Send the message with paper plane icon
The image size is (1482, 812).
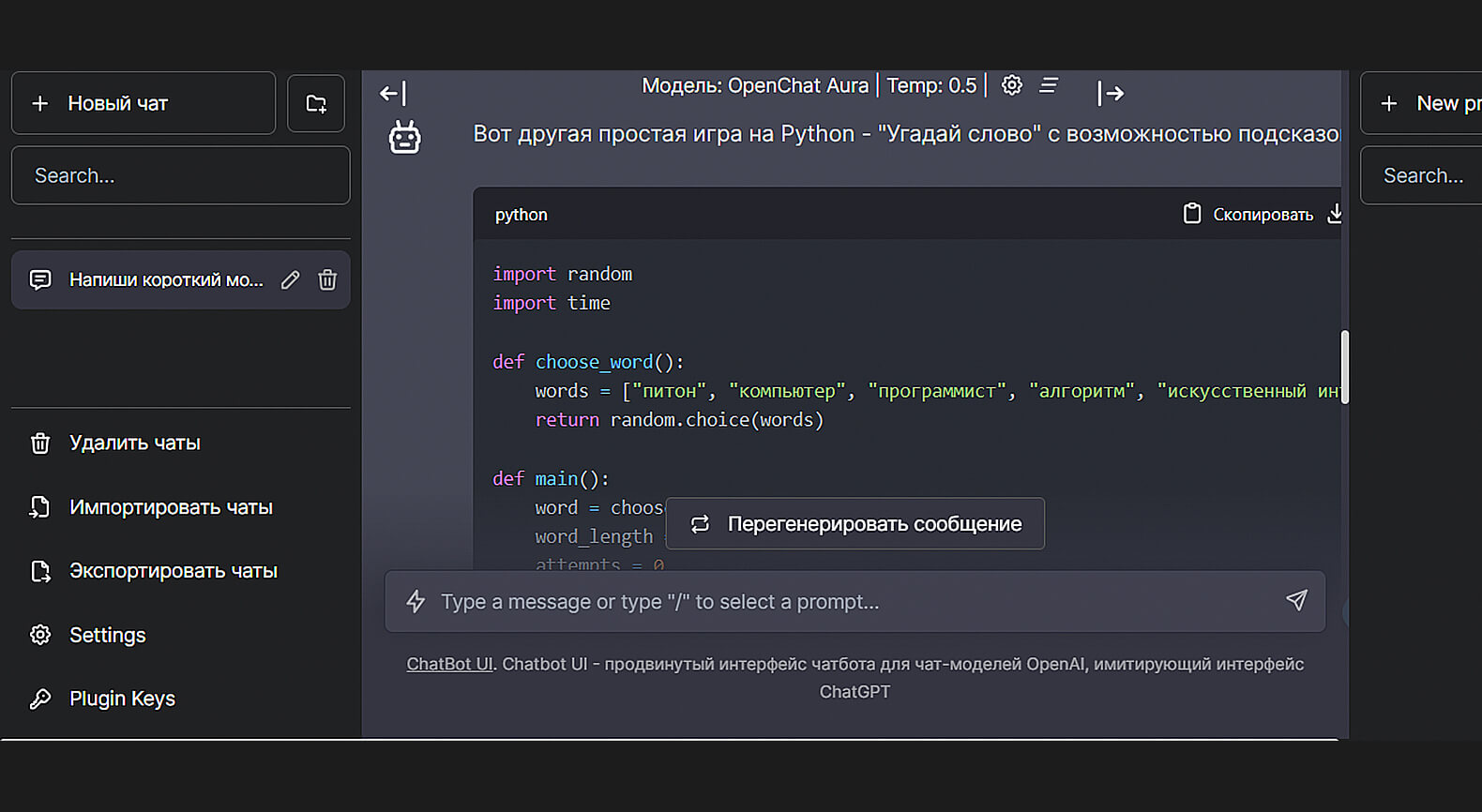tap(1296, 600)
